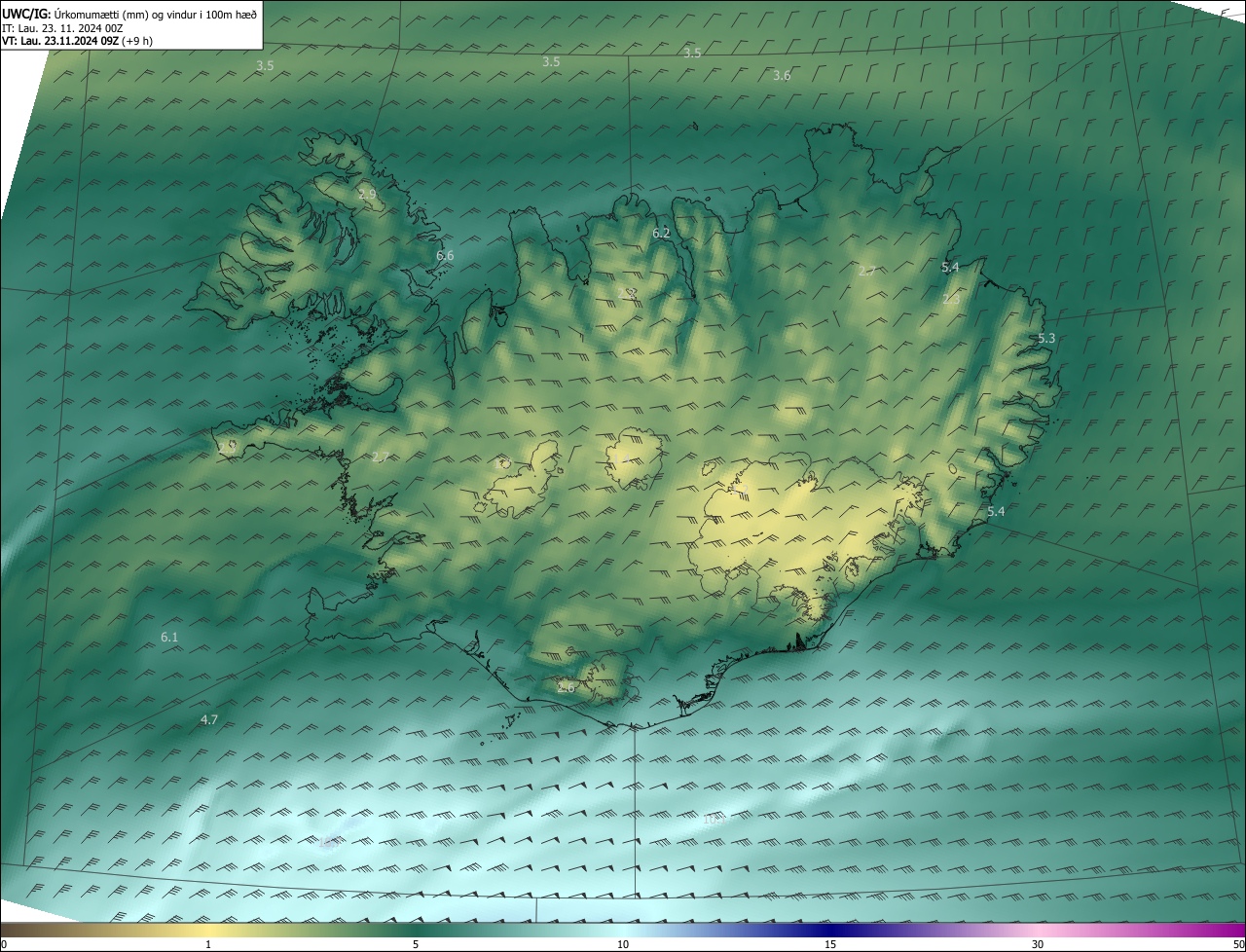Viewport: 1246px width, 952px height.
Task: Select the initialisation time "IT: Lau. 23. 11. 2024 00Z"
Action: coord(62,27)
